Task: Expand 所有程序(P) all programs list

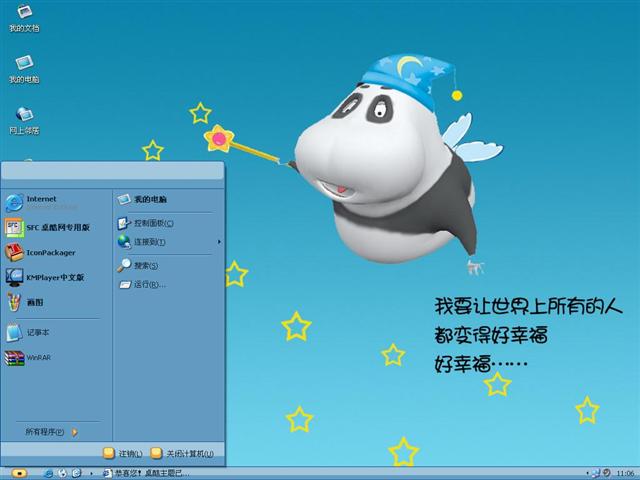Action: (51, 432)
